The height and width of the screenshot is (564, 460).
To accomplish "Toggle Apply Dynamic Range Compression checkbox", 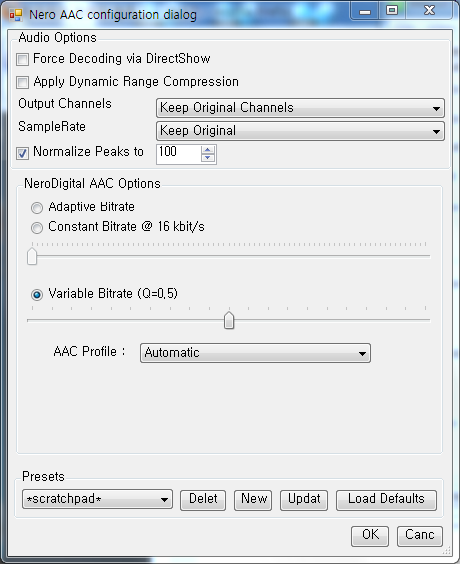I will (x=22, y=82).
